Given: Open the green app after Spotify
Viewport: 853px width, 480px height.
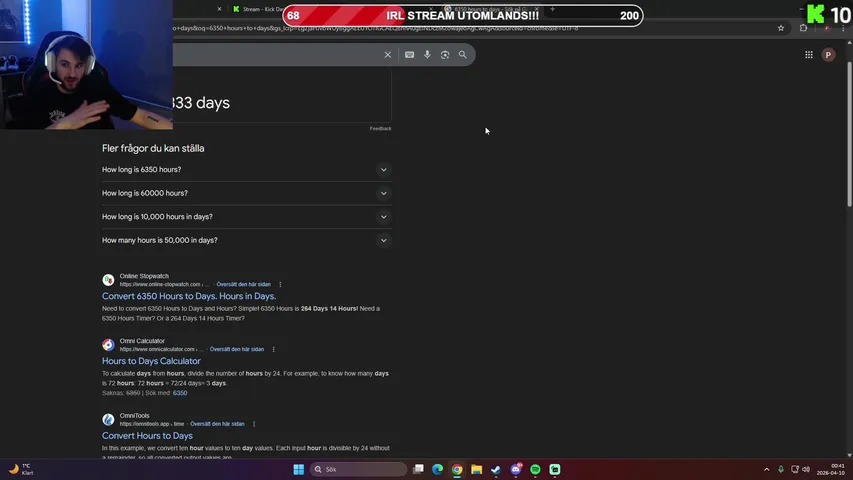Looking at the screenshot, I should pos(555,469).
